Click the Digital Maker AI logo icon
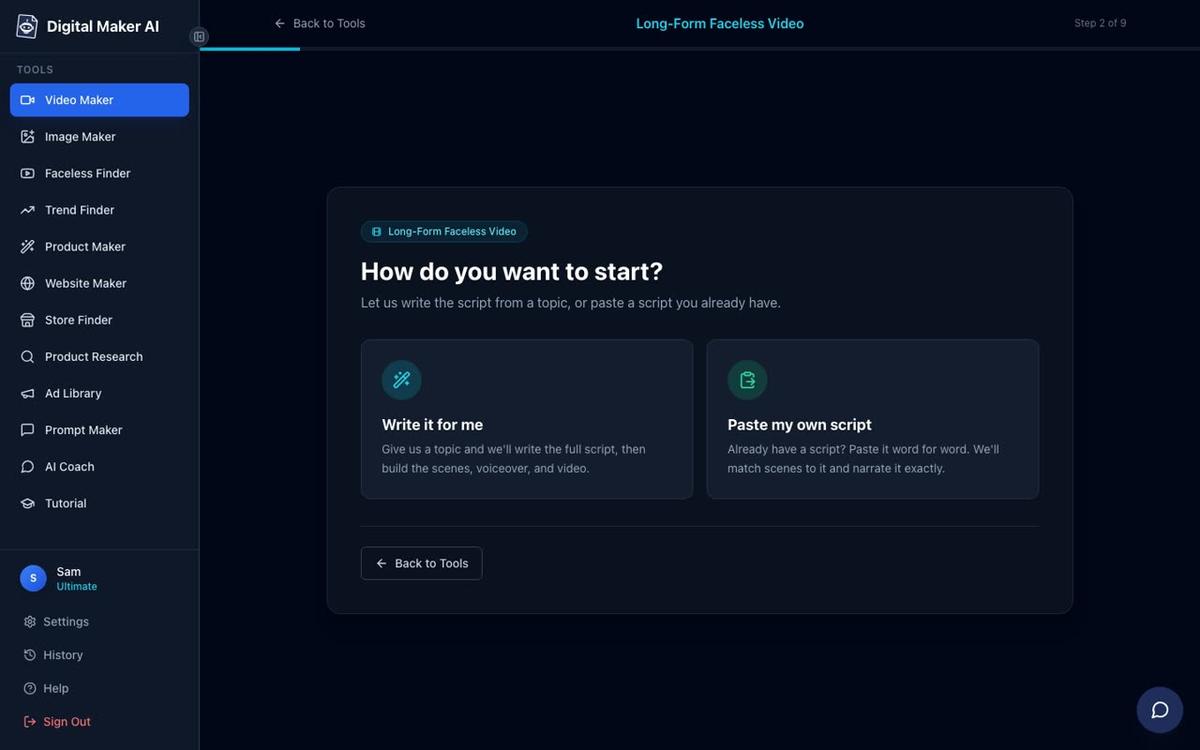 click(x=27, y=27)
